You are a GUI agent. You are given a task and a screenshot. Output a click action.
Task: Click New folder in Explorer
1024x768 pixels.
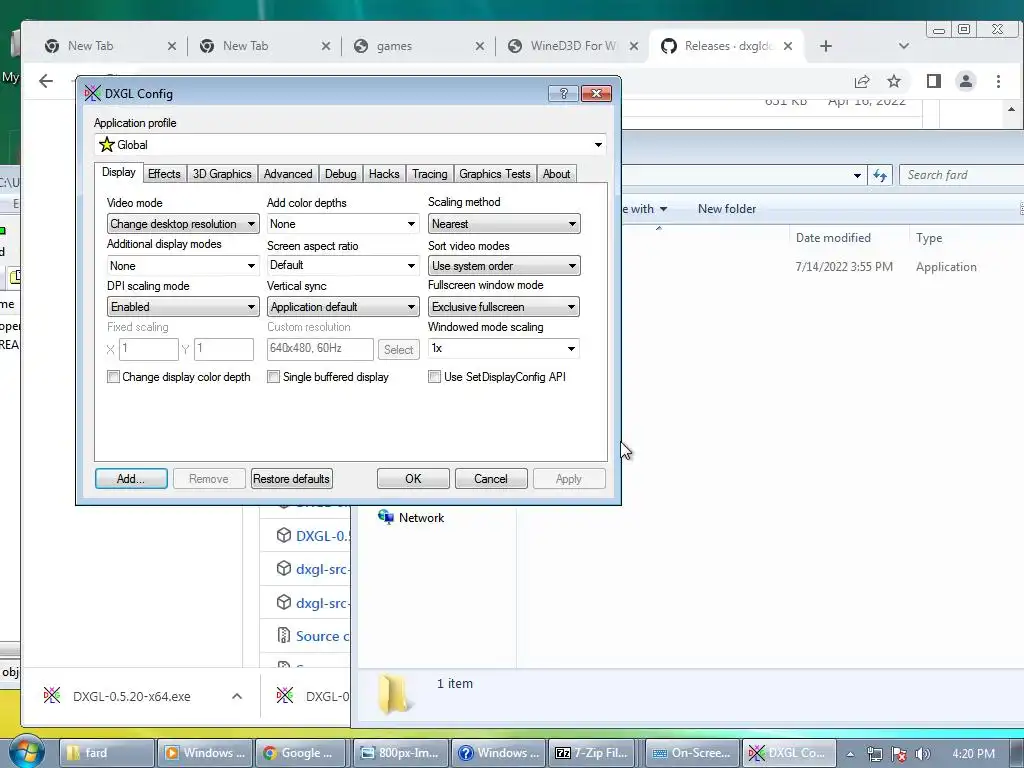727,209
